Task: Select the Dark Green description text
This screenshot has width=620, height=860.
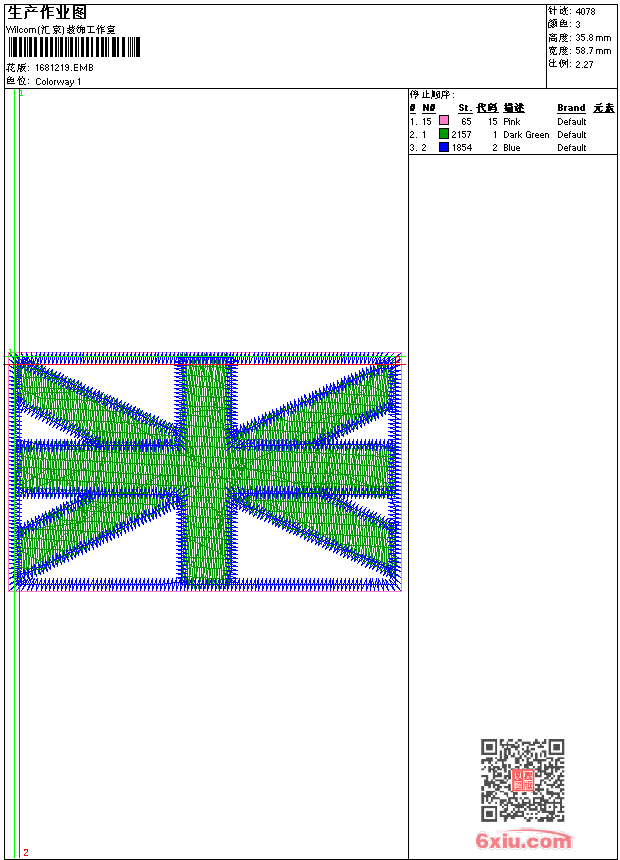Action: click(526, 135)
